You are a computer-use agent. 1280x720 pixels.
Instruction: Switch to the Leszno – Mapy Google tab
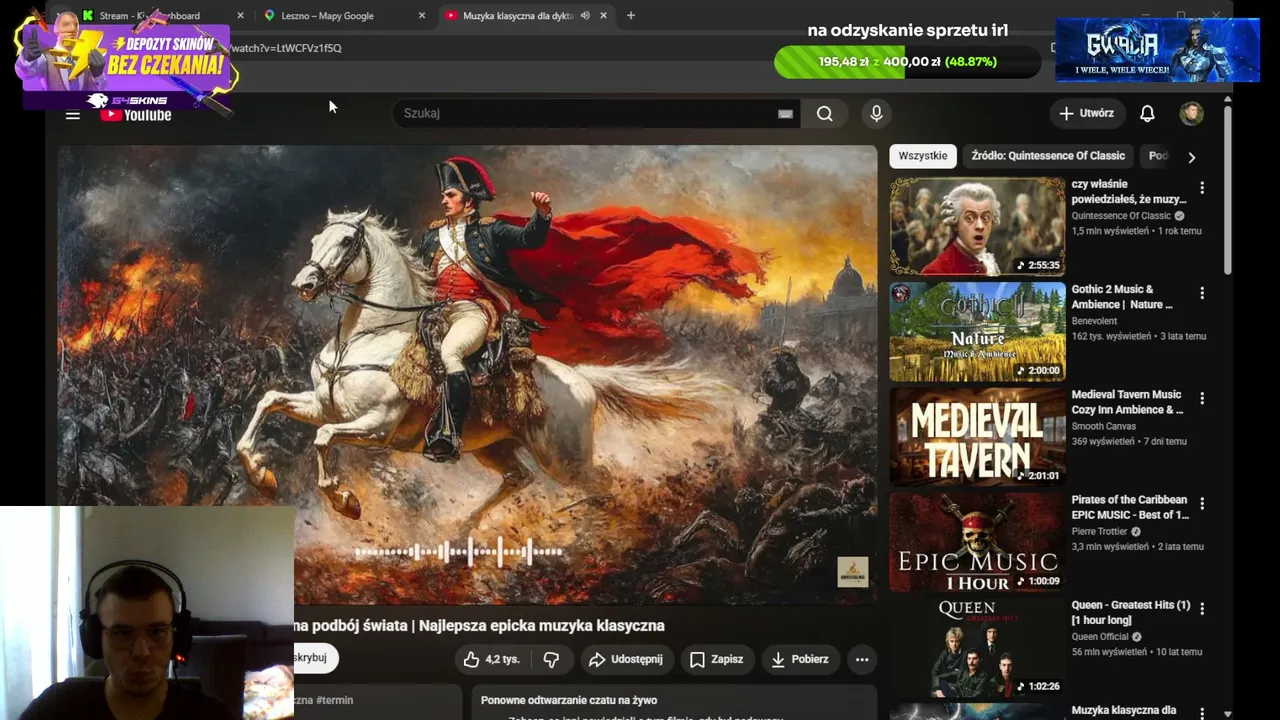point(346,16)
